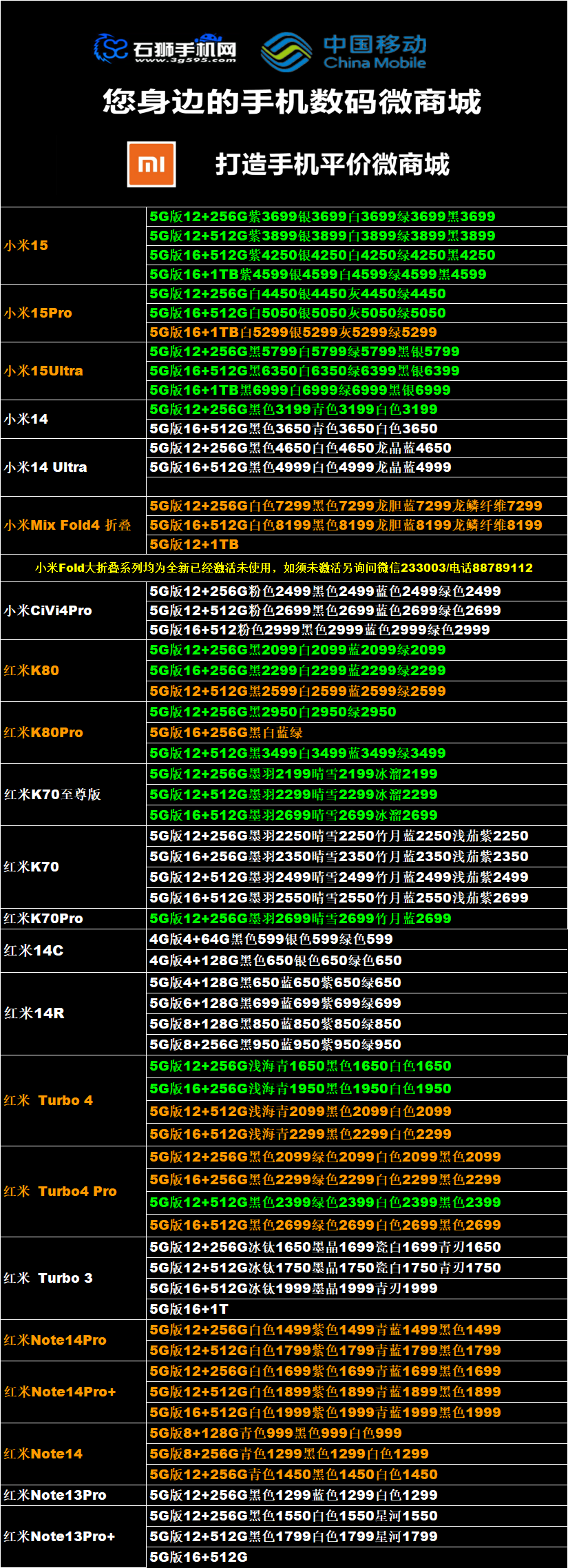Click Fold4 row 5G版12+256G白色7299
This screenshot has height=1568, width=568.
[357, 506]
